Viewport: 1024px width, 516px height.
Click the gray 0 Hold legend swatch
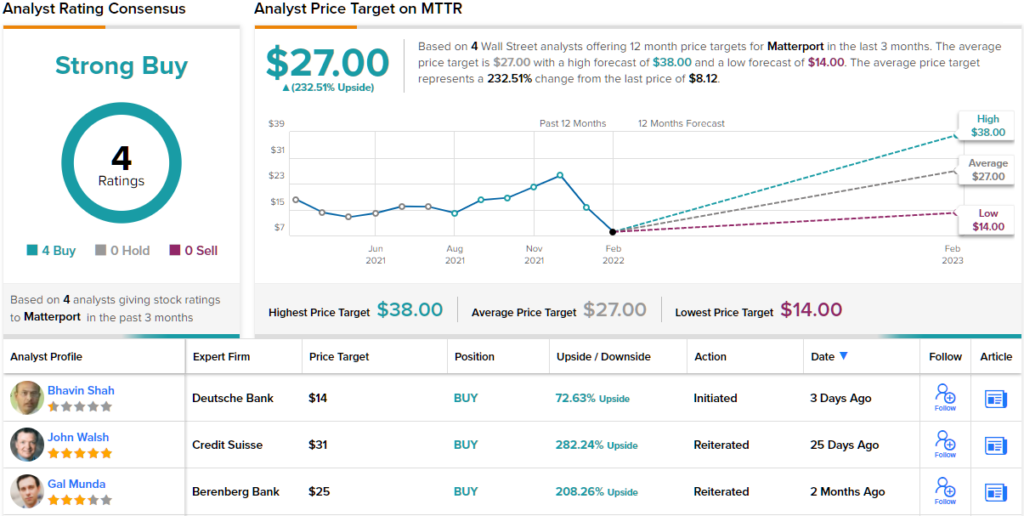point(101,251)
